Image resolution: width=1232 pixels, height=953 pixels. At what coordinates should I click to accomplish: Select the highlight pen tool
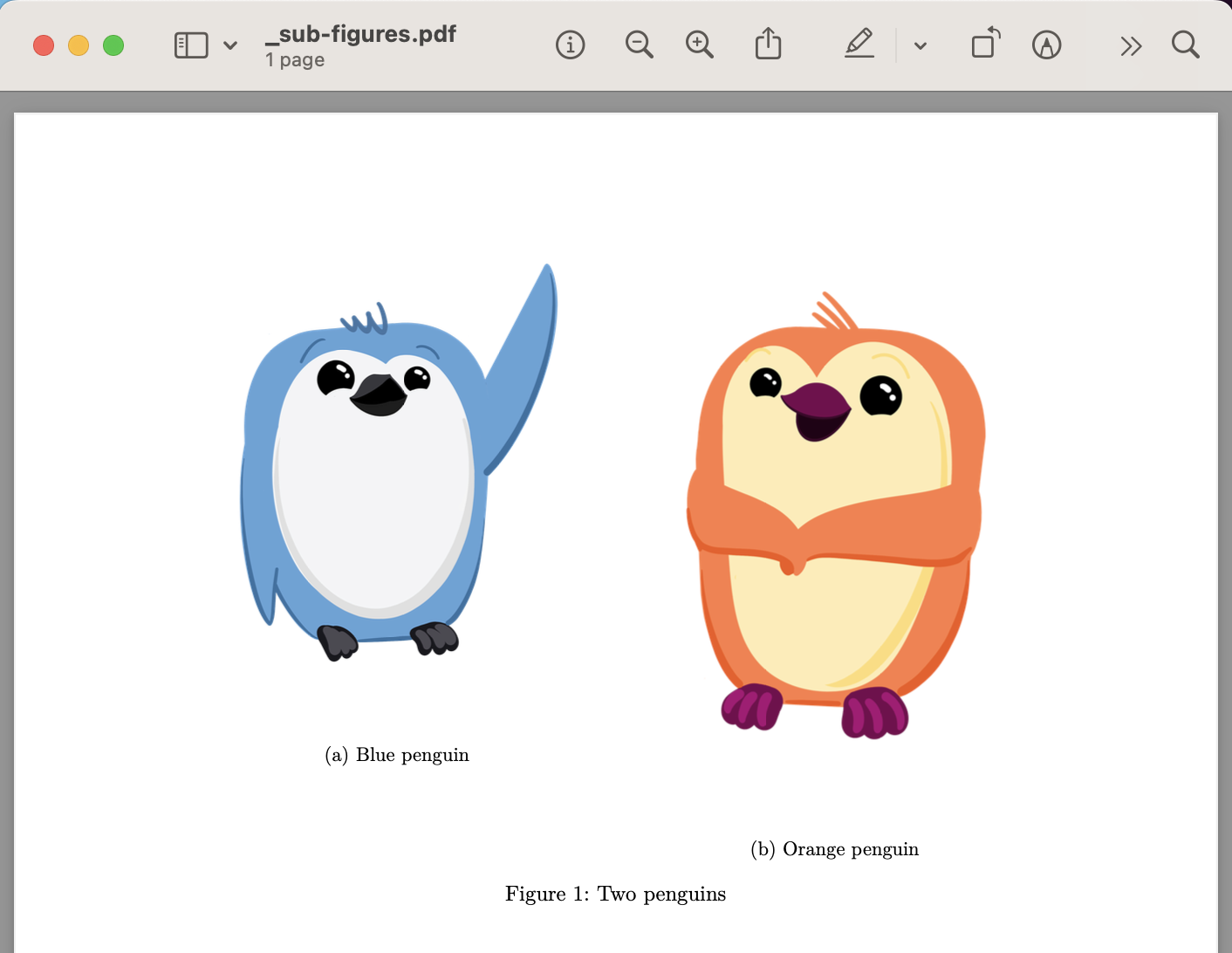pyautogui.click(x=859, y=44)
